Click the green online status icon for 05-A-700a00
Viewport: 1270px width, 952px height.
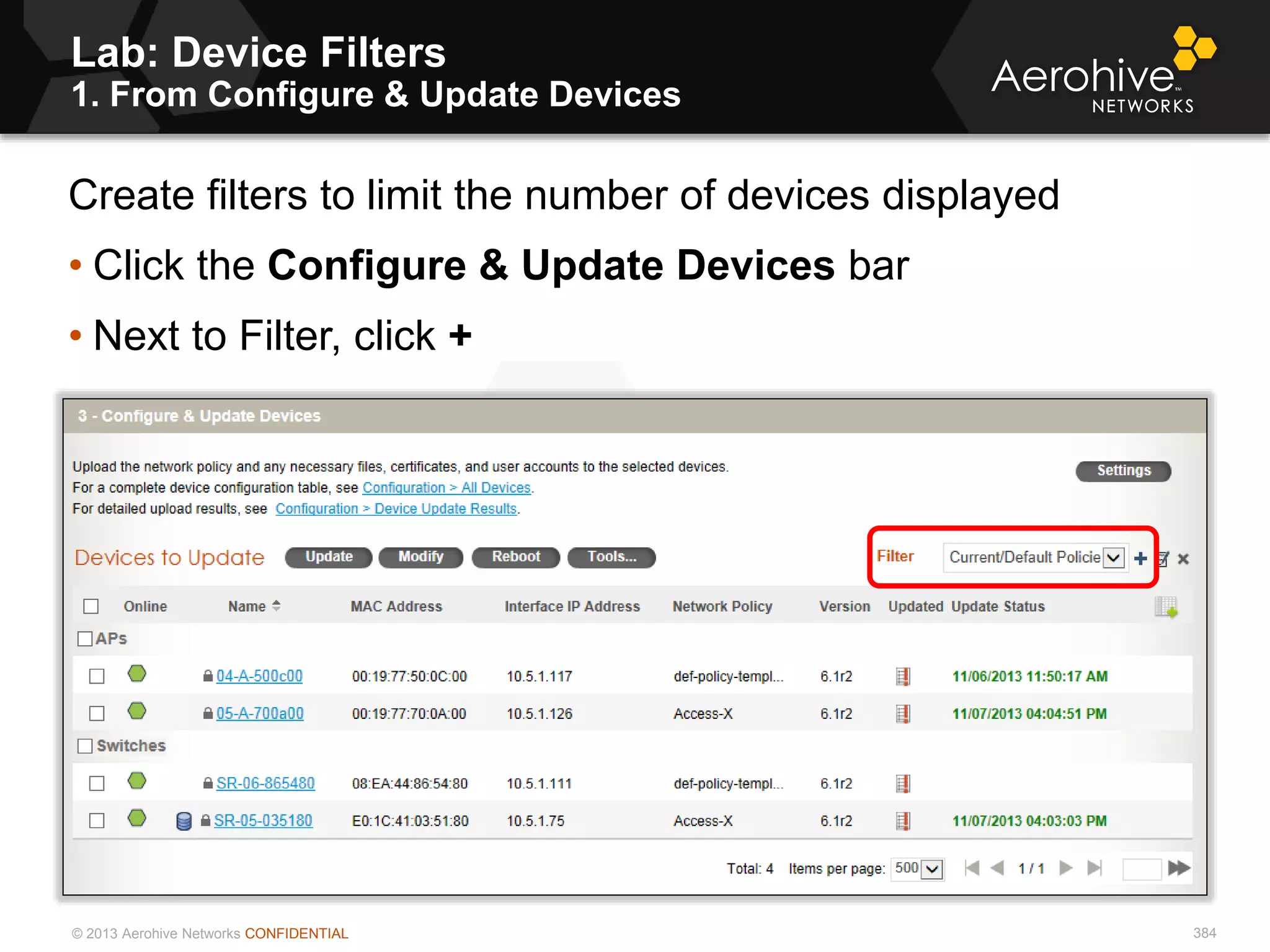tap(137, 711)
